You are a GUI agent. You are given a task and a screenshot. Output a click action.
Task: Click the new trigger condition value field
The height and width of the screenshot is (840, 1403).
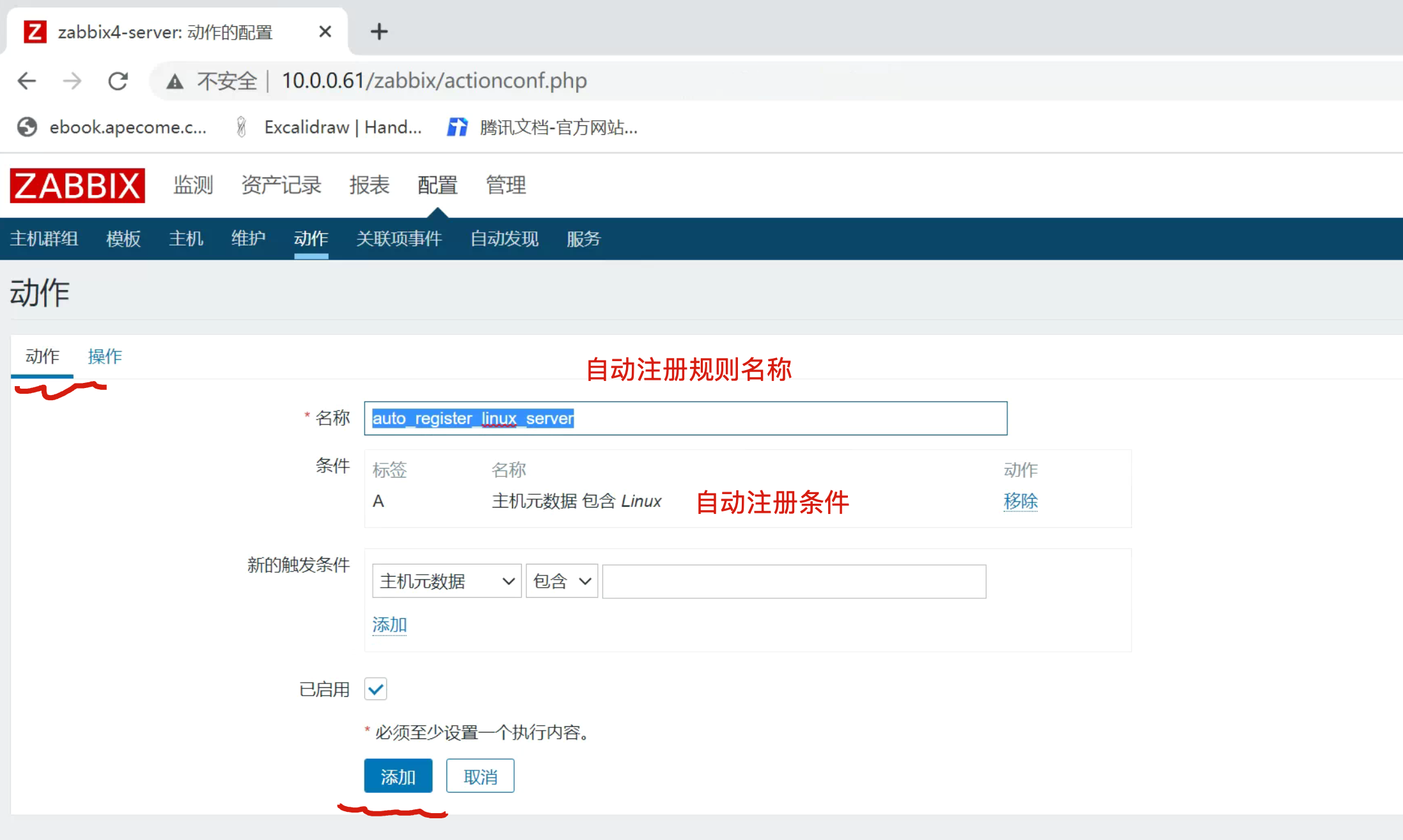[794, 581]
